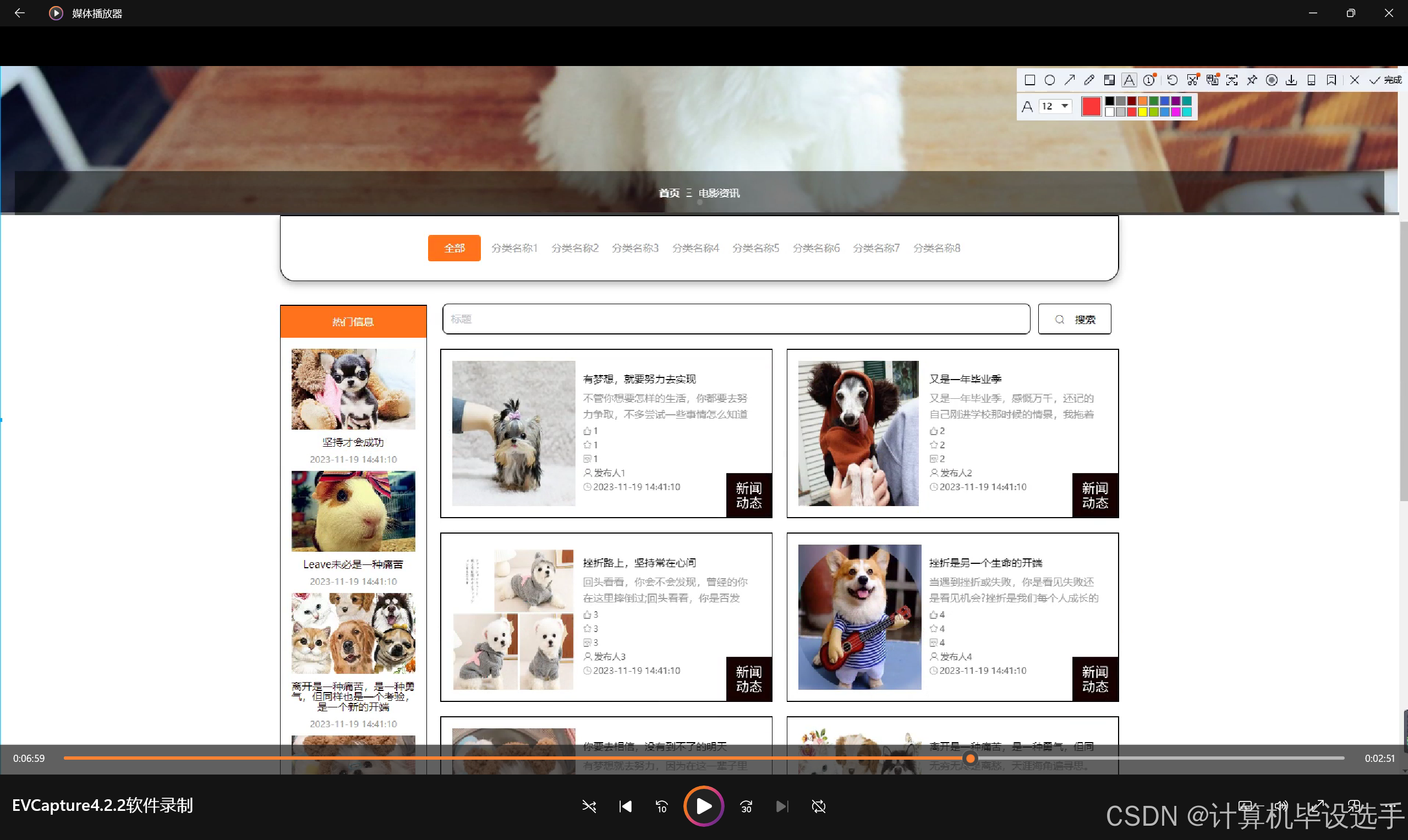Click 完成 to finish the screenshot
The image size is (1408, 840).
coord(1385,80)
